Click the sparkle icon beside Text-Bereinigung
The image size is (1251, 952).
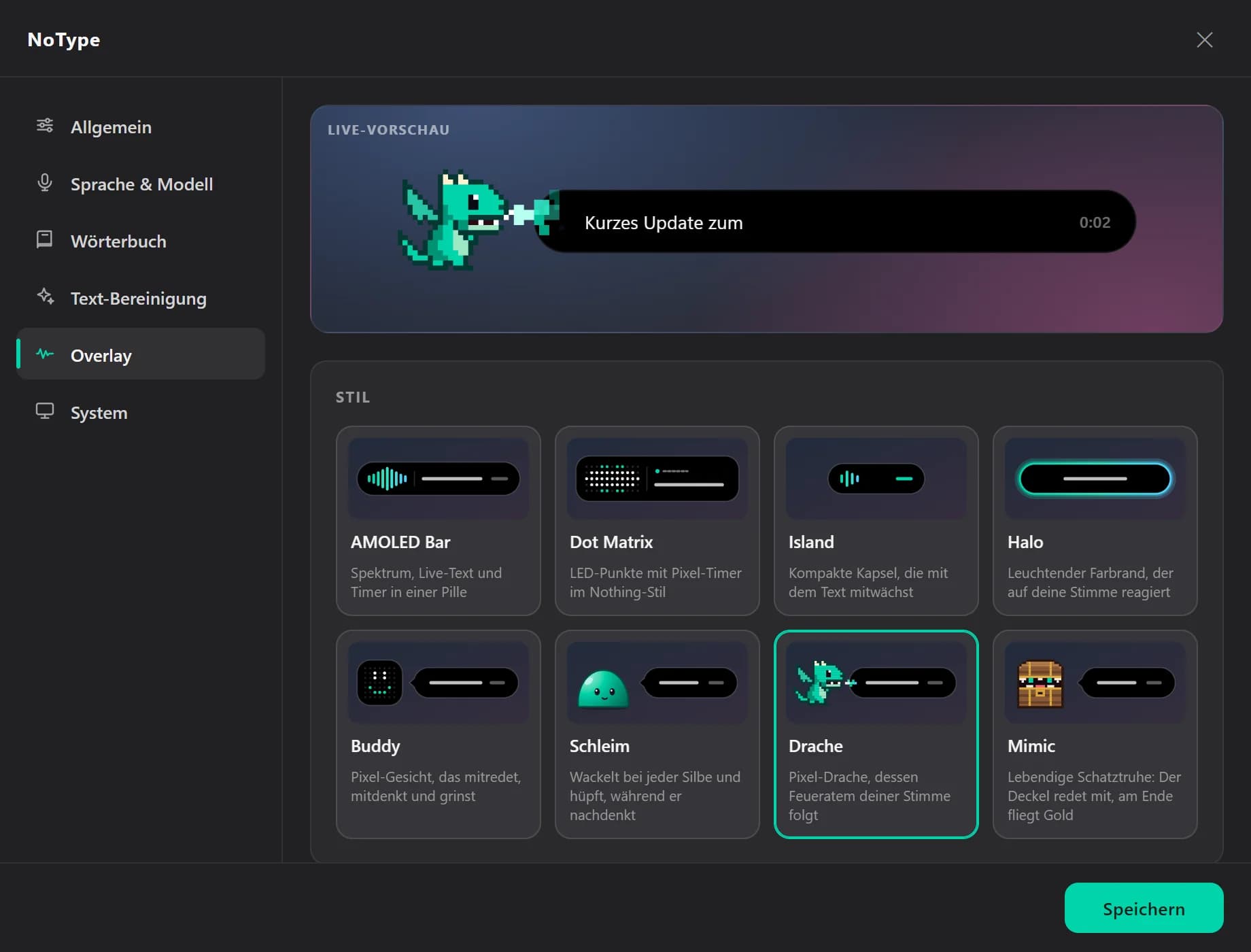click(x=45, y=296)
